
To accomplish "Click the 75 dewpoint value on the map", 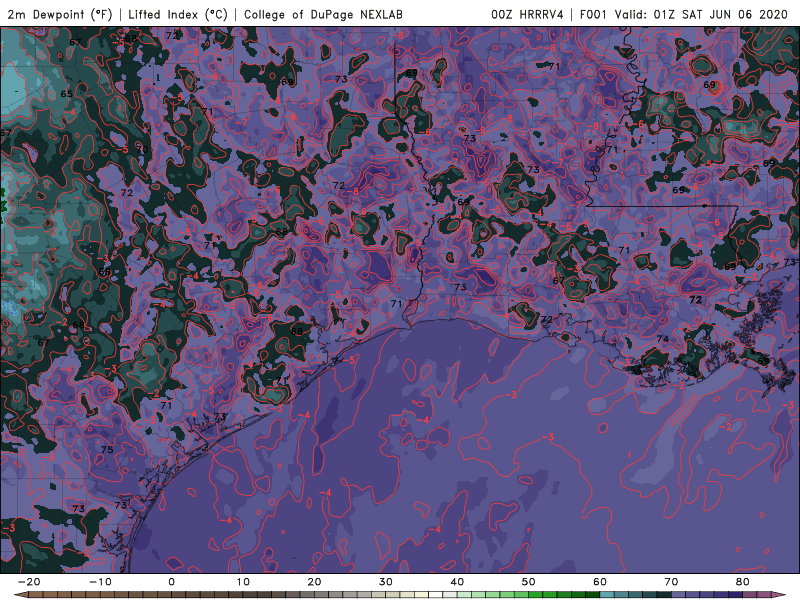I will point(107,449).
